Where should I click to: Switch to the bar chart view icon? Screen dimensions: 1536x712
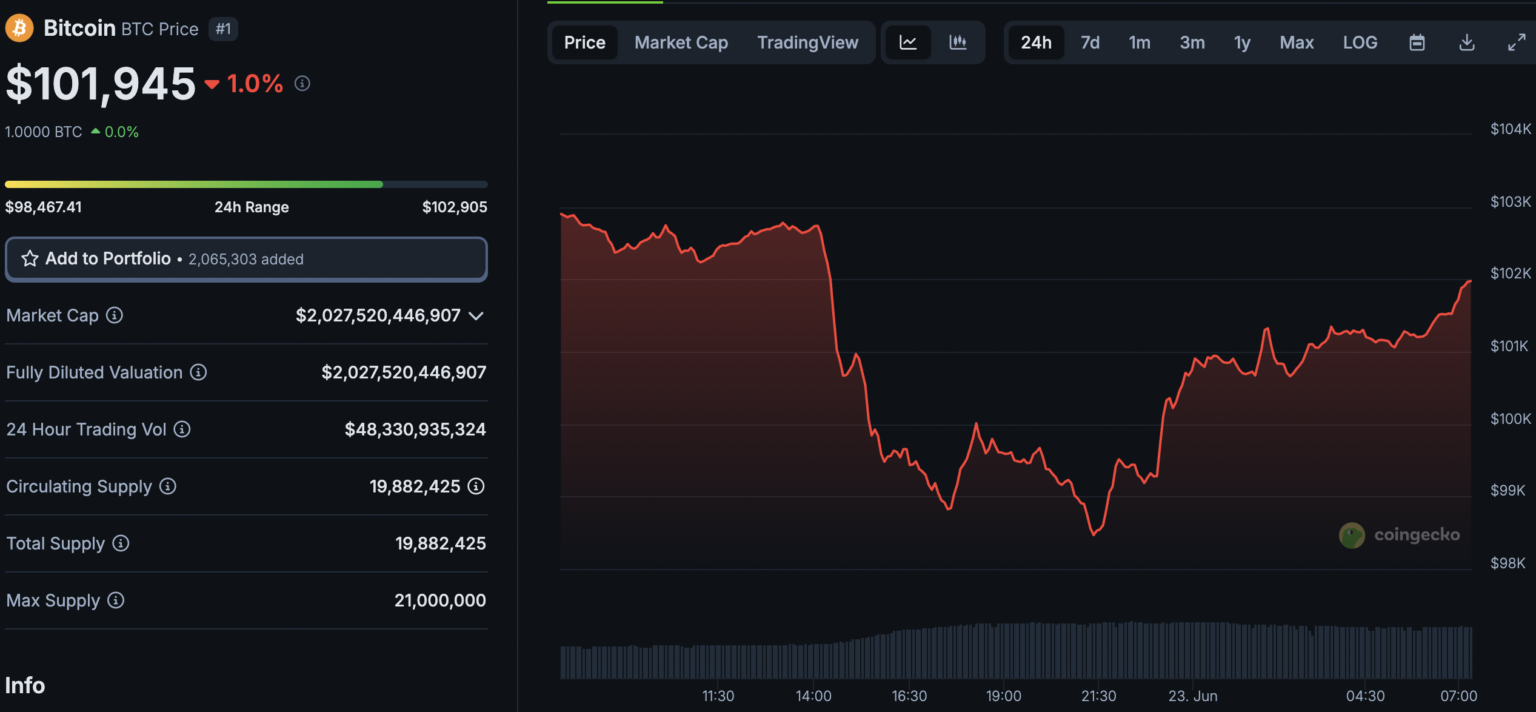pyautogui.click(x=957, y=42)
